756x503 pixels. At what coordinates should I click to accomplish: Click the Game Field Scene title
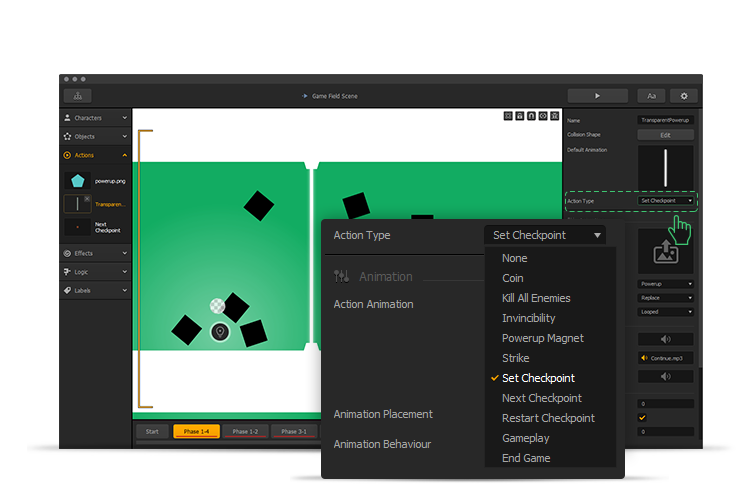[x=335, y=96]
